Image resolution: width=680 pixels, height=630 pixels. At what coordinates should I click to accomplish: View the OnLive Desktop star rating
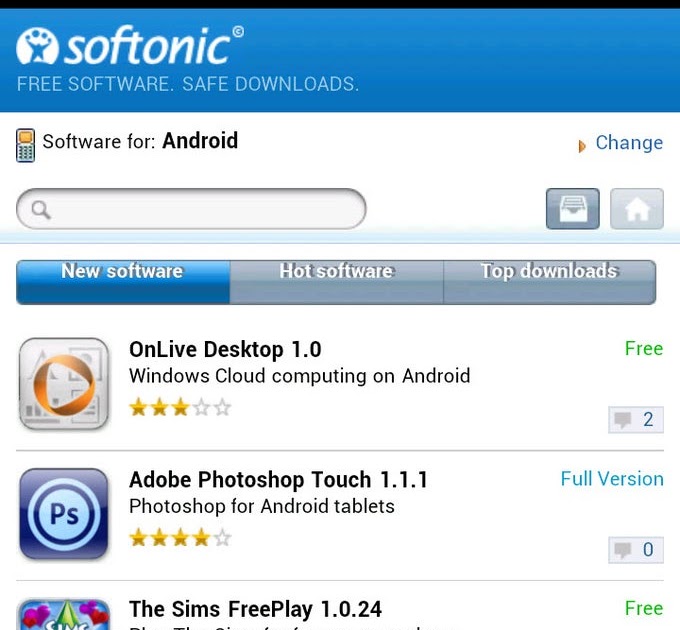coord(180,408)
